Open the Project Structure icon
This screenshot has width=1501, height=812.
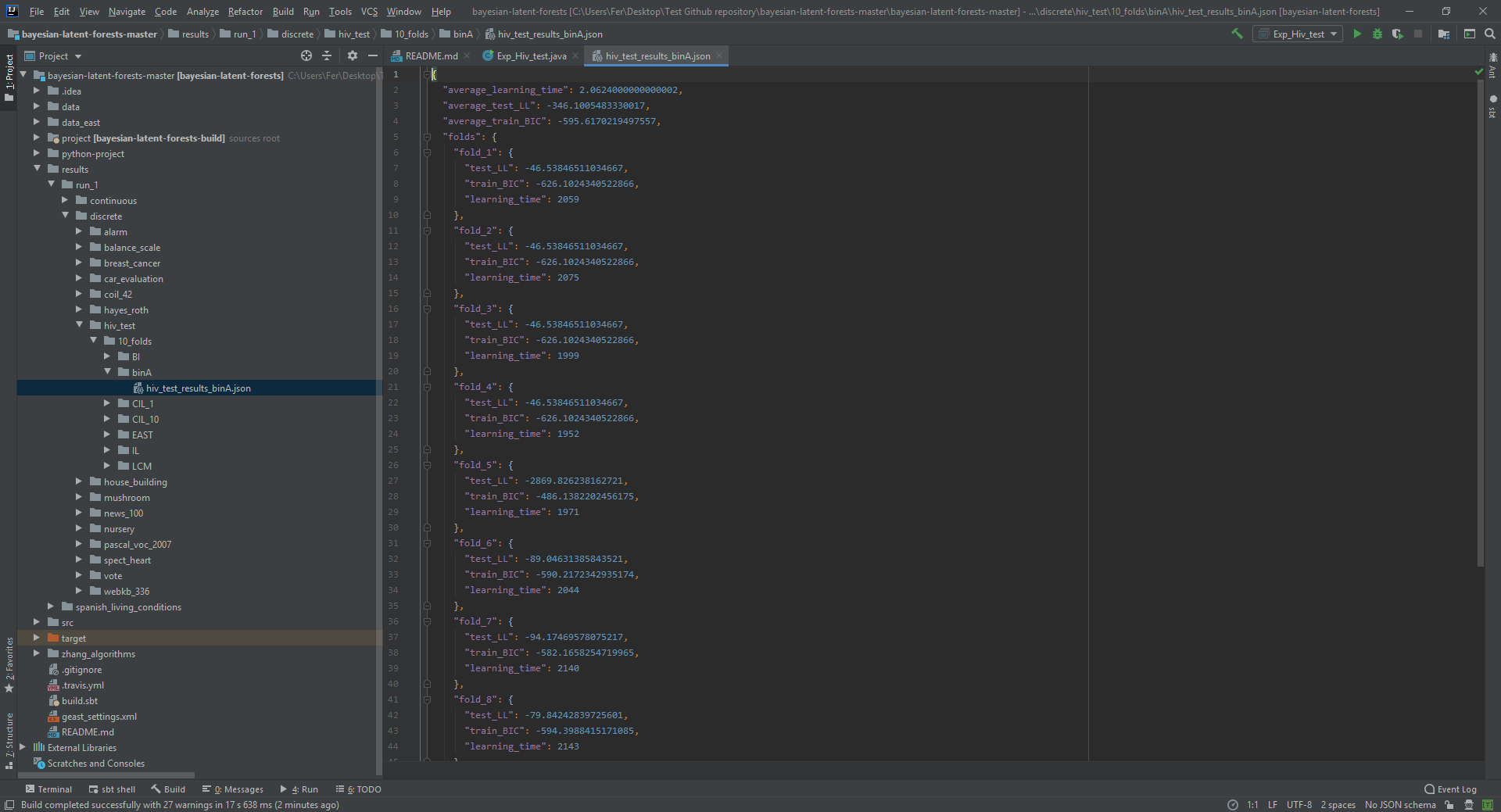point(1444,34)
